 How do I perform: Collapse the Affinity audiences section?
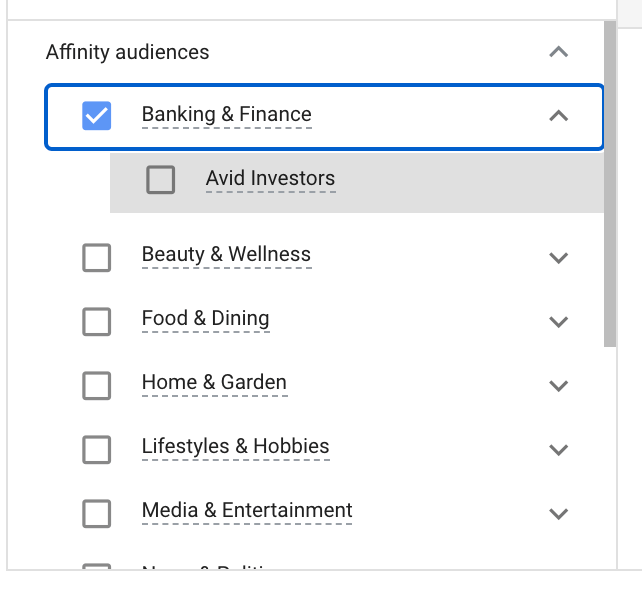559,52
